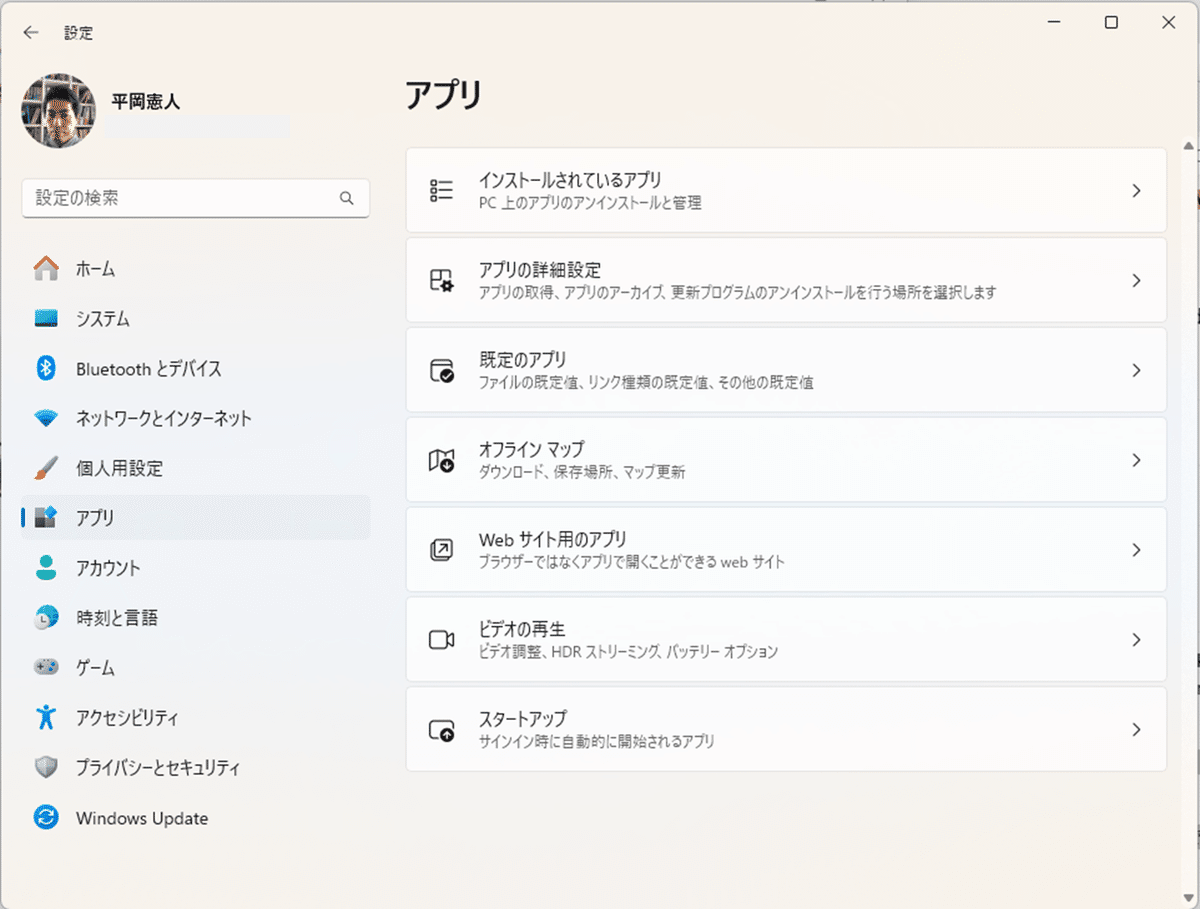Open 時刻と言語 settings

click(195, 618)
